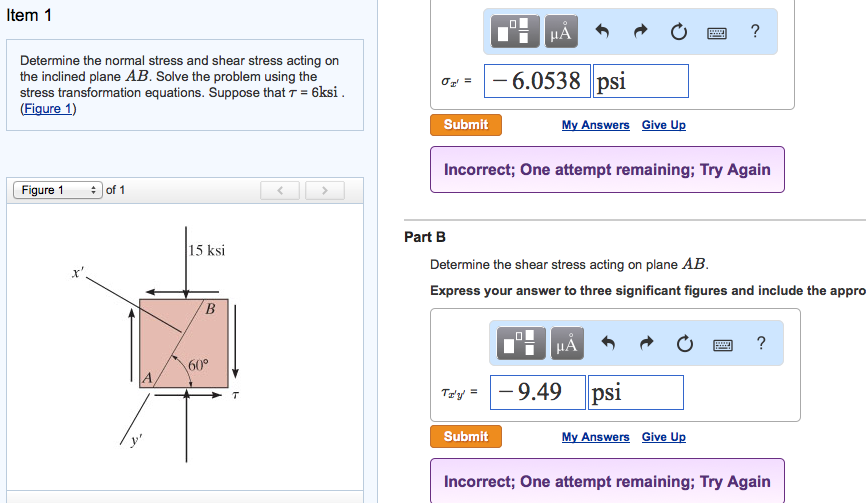Screen dimensions: 866x503
Task: Give Up on Part A
Action: point(663,125)
